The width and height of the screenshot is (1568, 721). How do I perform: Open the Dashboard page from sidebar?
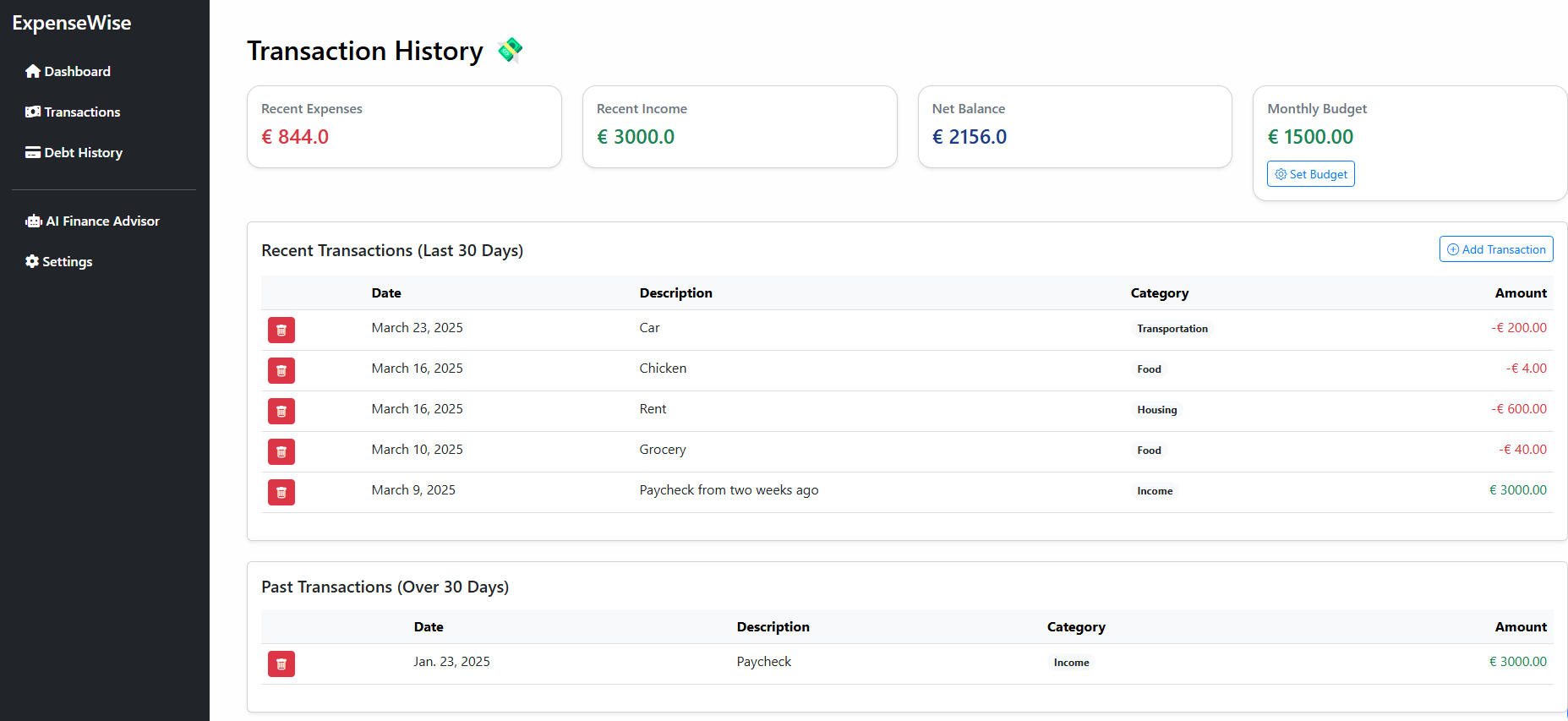68,72
